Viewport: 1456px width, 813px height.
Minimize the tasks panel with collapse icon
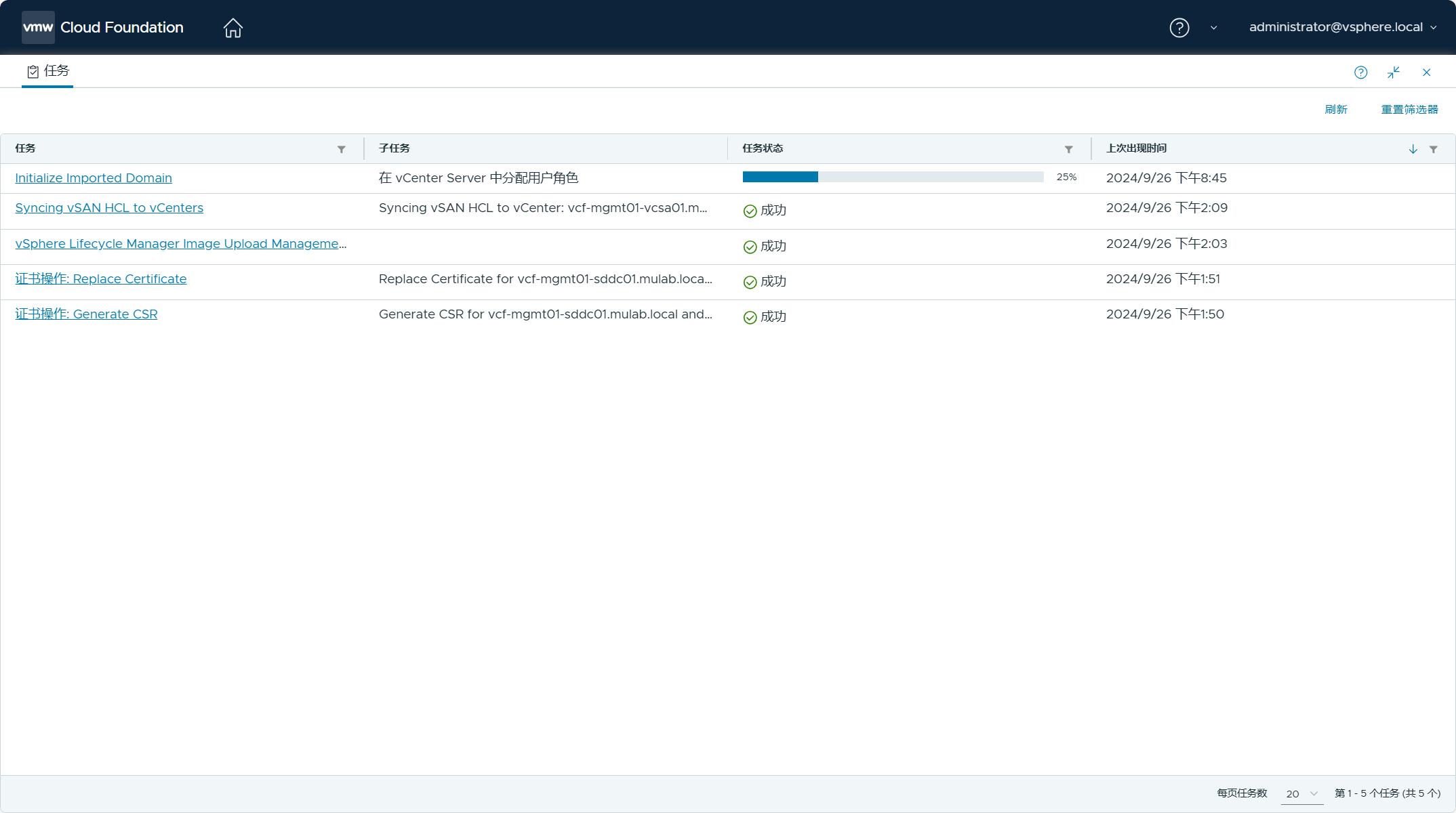tap(1394, 72)
